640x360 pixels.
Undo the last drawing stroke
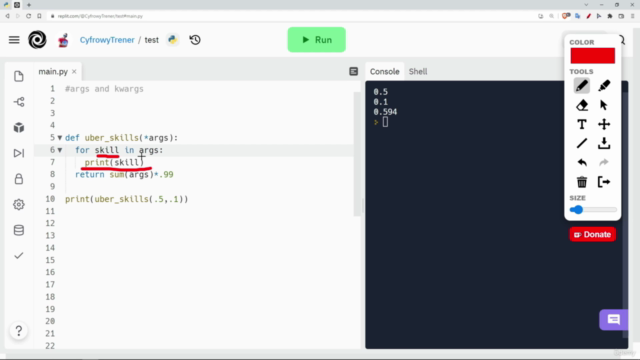tap(582, 162)
